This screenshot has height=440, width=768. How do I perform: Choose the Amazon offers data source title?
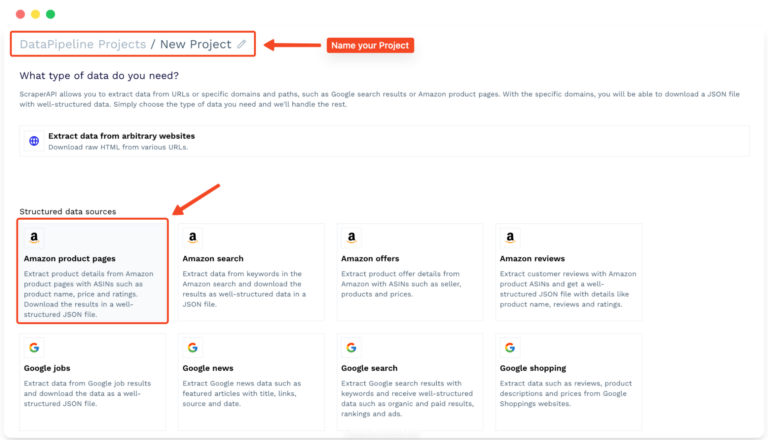[x=370, y=258]
